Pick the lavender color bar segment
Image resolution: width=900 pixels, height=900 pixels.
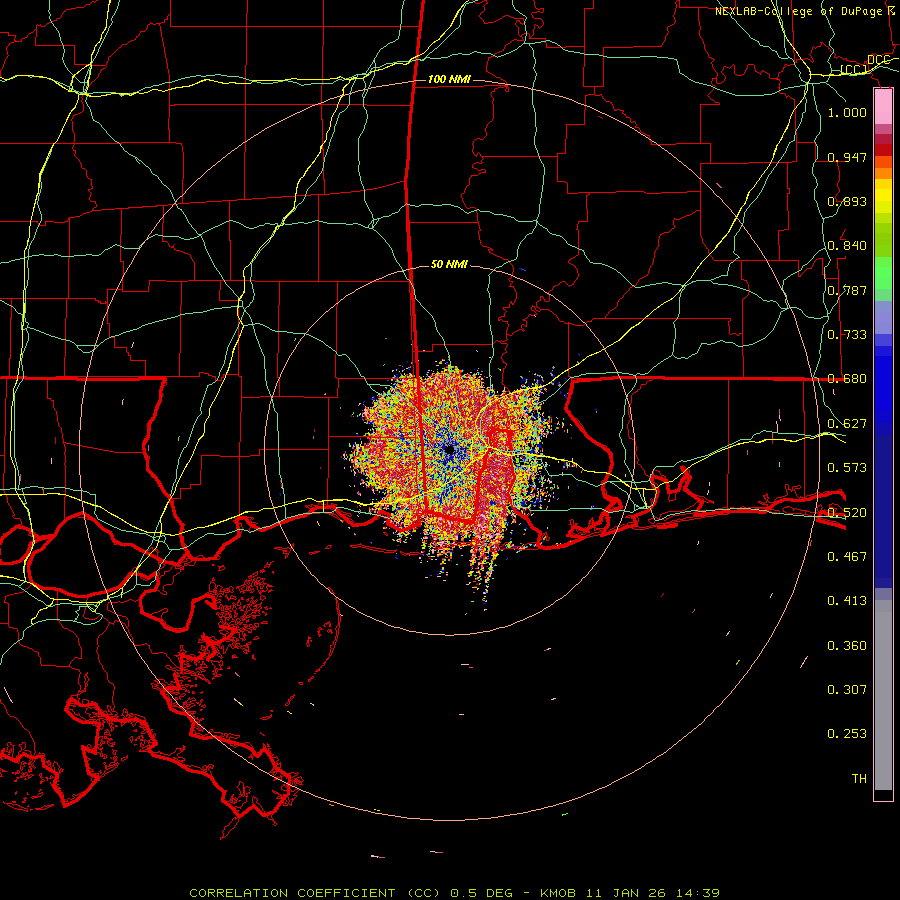883,317
